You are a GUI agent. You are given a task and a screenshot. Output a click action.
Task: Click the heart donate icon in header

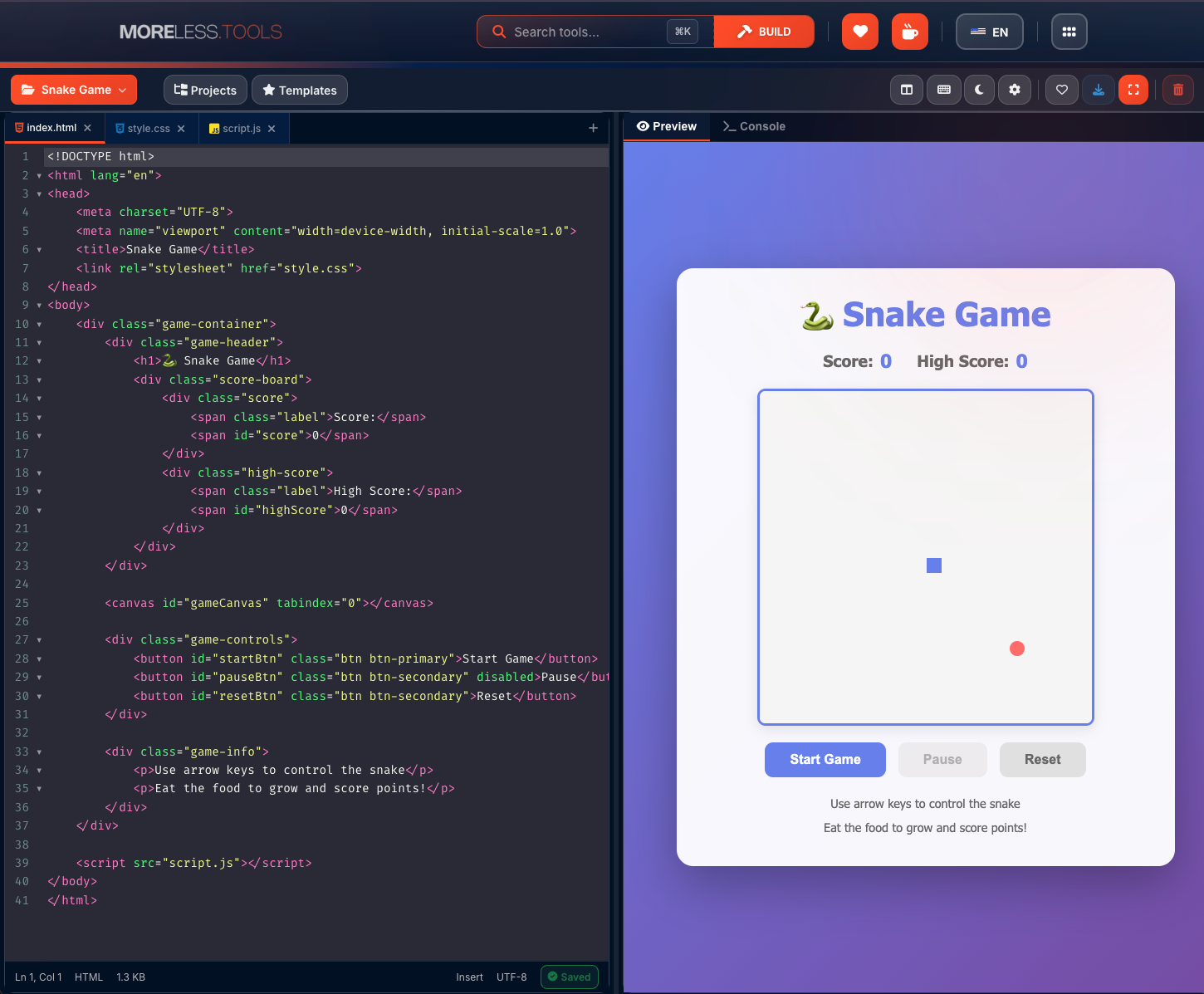(x=859, y=32)
